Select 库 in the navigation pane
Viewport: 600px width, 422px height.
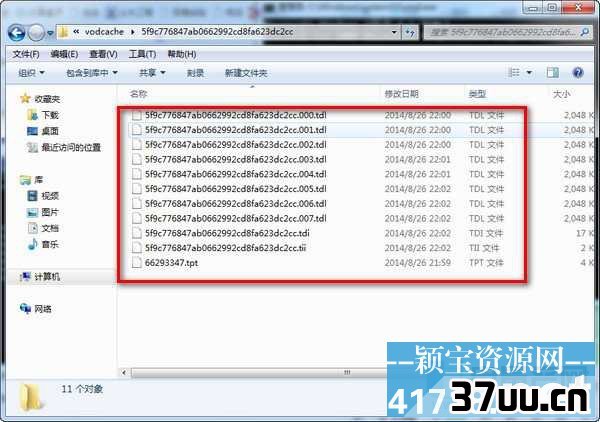coord(39,180)
